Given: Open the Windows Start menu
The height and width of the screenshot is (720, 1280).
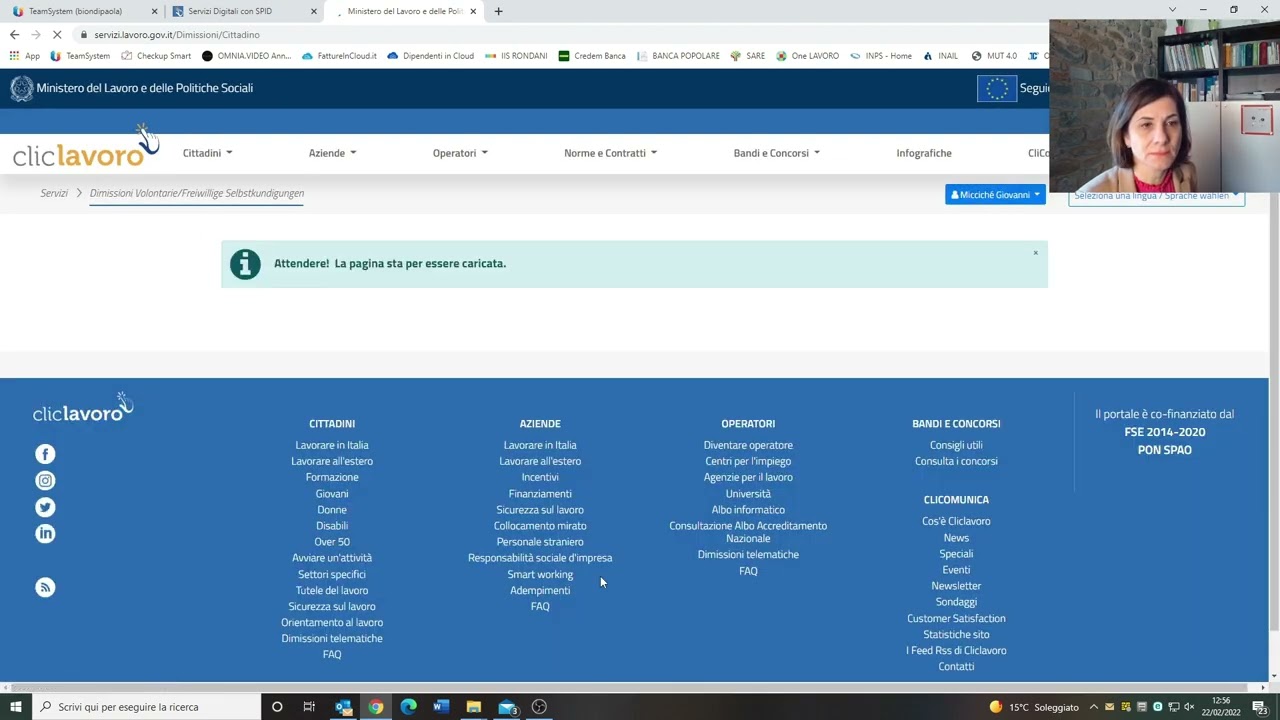Looking at the screenshot, I should pyautogui.click(x=15, y=707).
